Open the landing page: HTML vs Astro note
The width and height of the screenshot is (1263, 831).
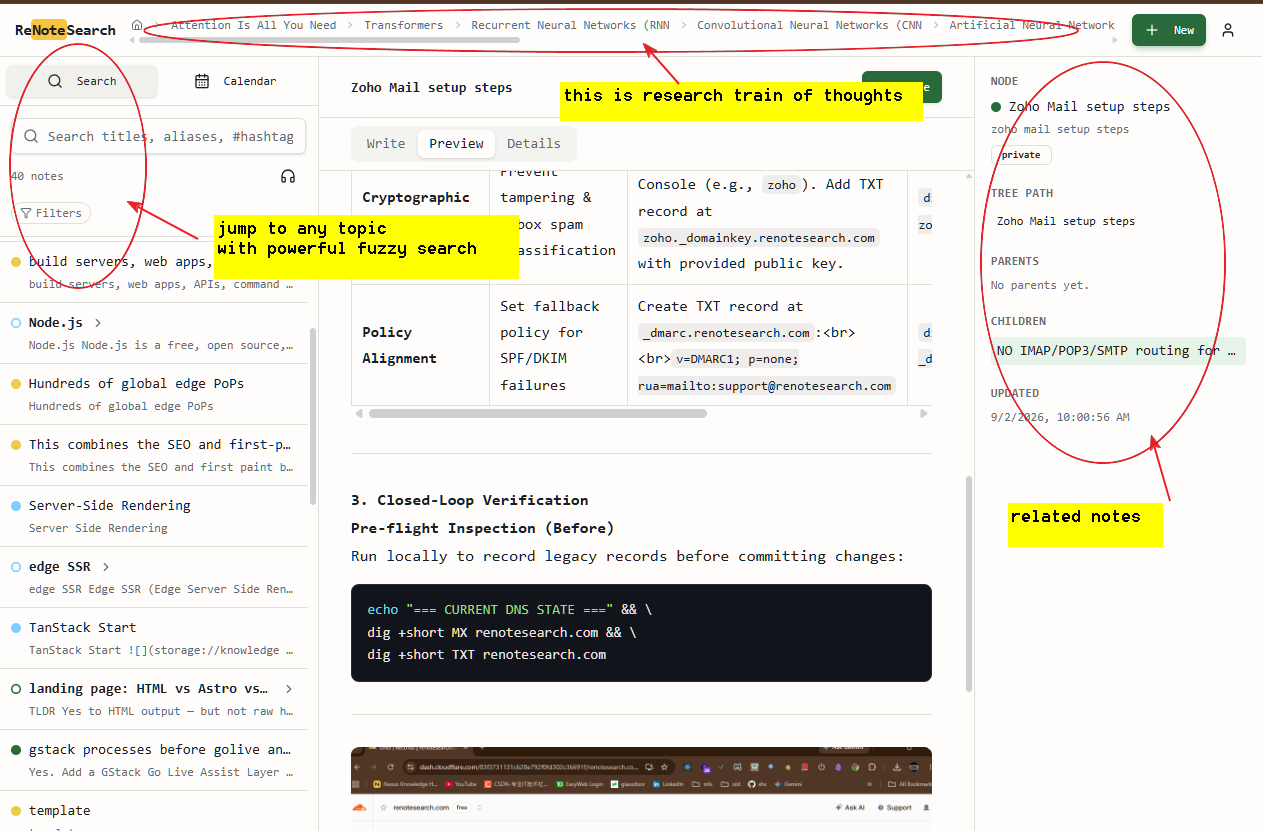(154, 699)
